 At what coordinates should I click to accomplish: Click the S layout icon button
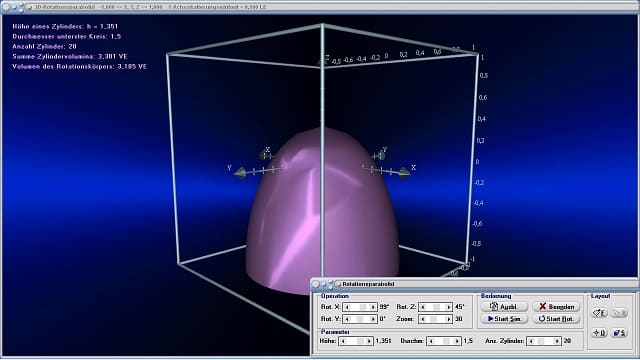[x=619, y=333]
